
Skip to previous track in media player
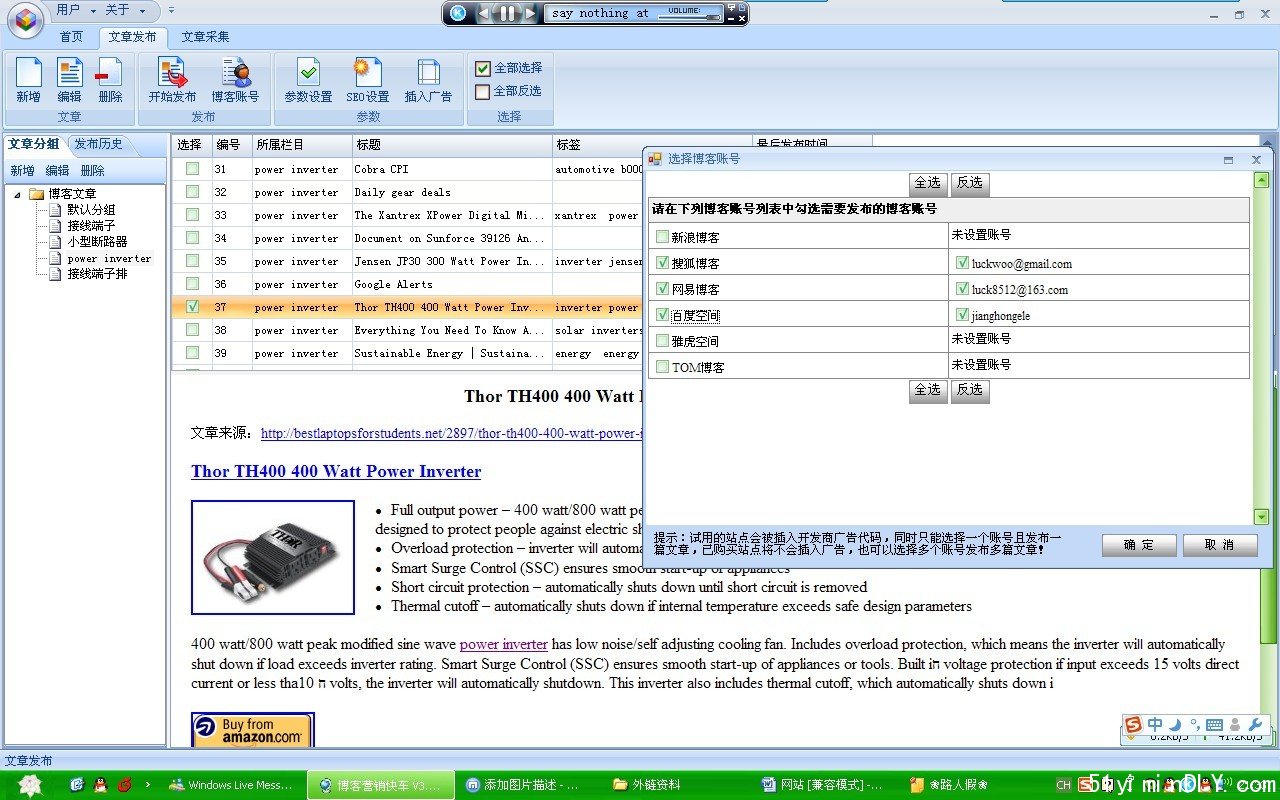tap(485, 13)
